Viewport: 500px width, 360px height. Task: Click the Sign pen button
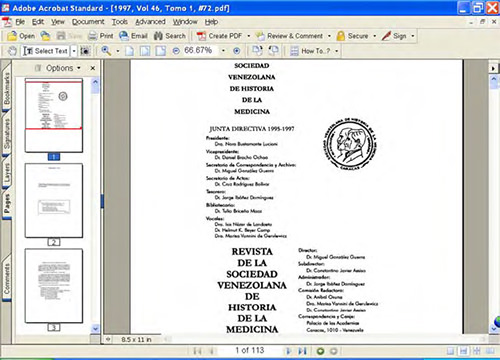(x=394, y=36)
